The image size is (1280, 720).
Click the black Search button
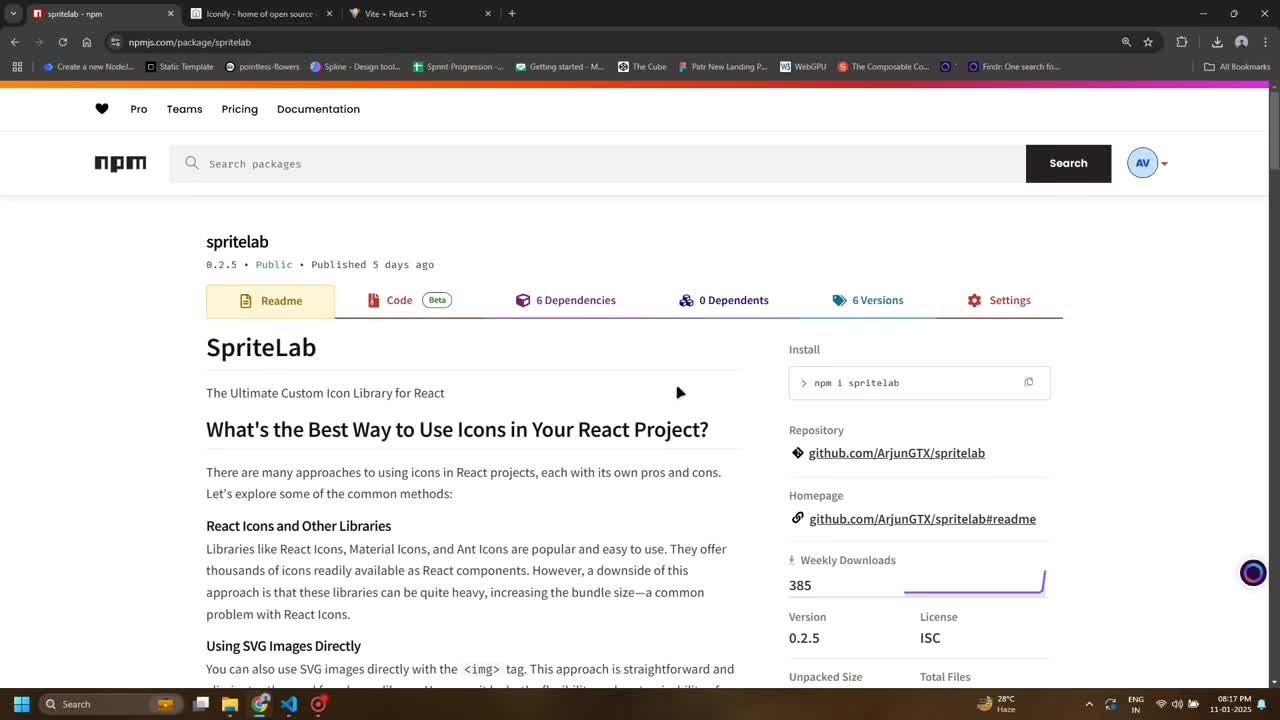coord(1068,164)
